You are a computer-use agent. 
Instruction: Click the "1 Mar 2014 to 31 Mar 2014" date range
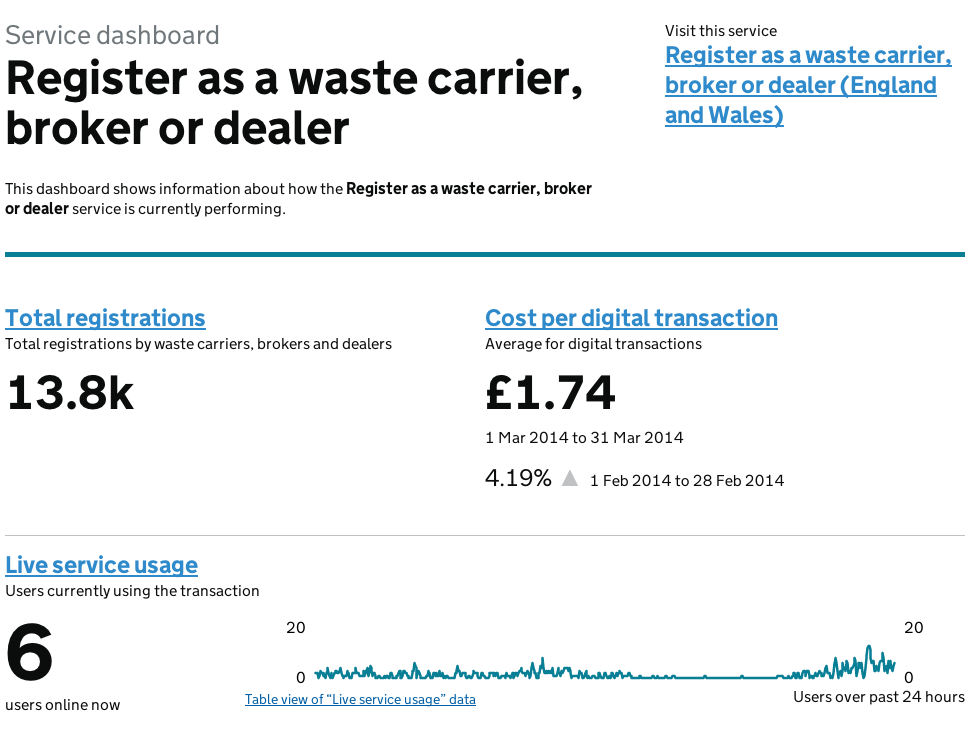pyautogui.click(x=584, y=437)
